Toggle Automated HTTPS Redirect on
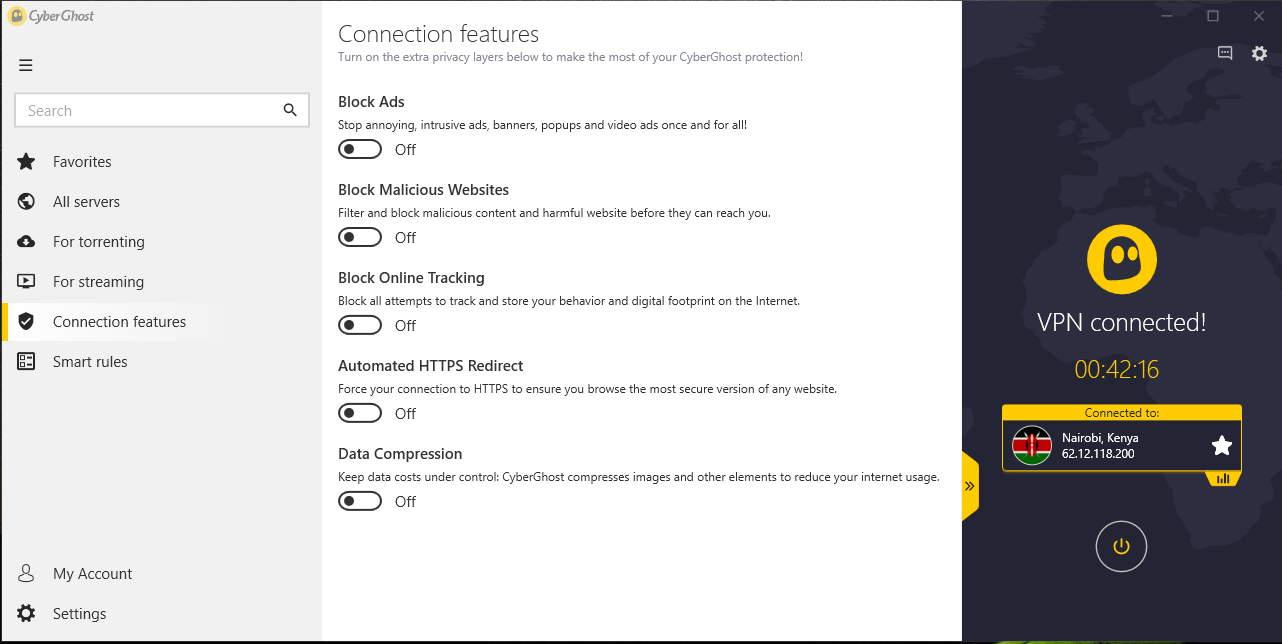Screen dimensions: 1282x644 click(x=360, y=414)
